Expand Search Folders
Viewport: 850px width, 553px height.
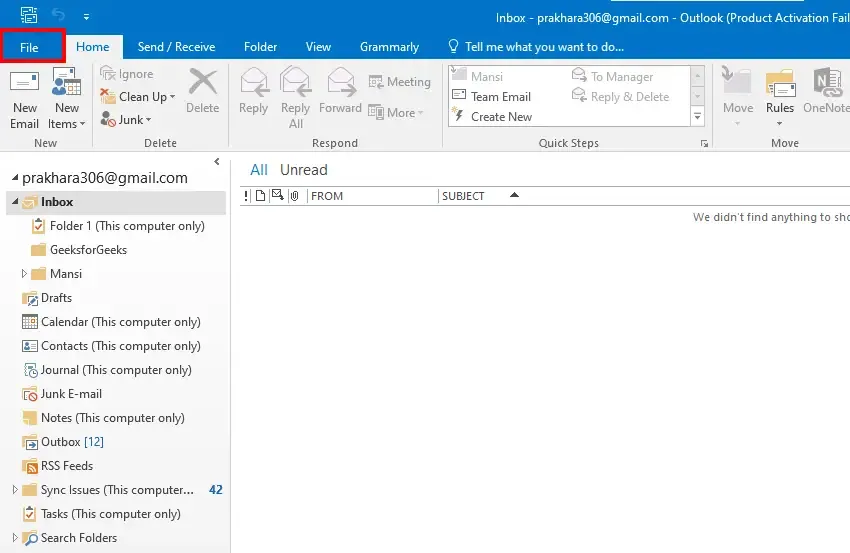(x=15, y=538)
